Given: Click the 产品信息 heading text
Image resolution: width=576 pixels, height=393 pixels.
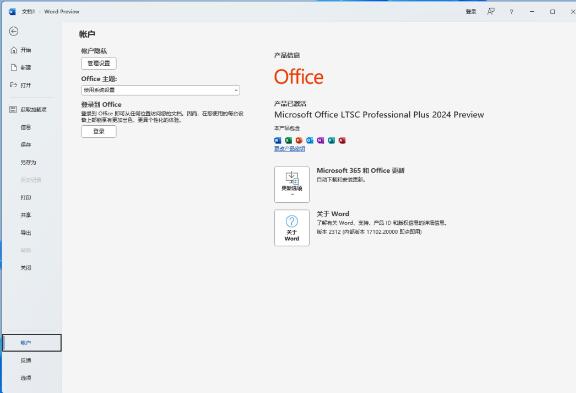Looking at the screenshot, I should (287, 55).
